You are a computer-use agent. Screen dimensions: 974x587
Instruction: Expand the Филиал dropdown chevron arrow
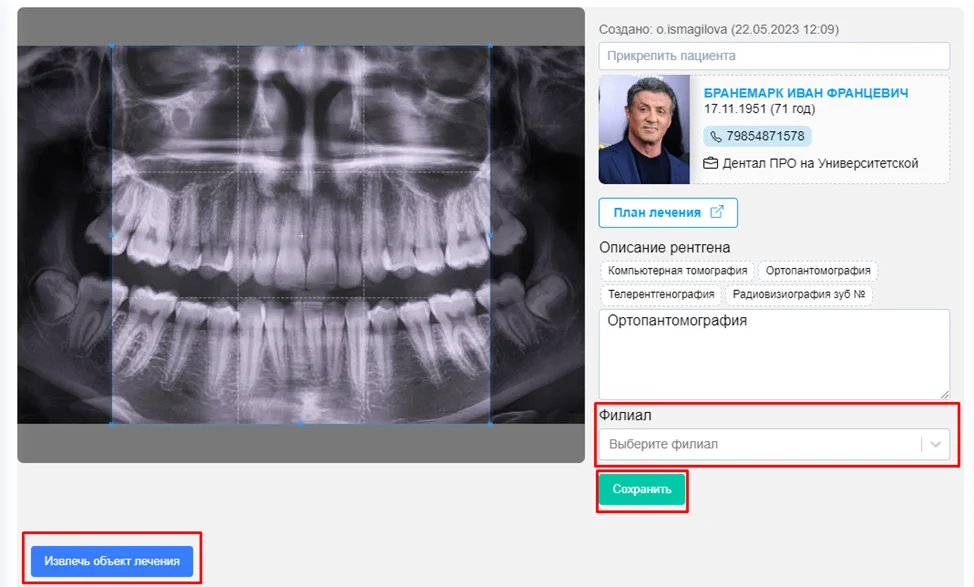(x=935, y=444)
